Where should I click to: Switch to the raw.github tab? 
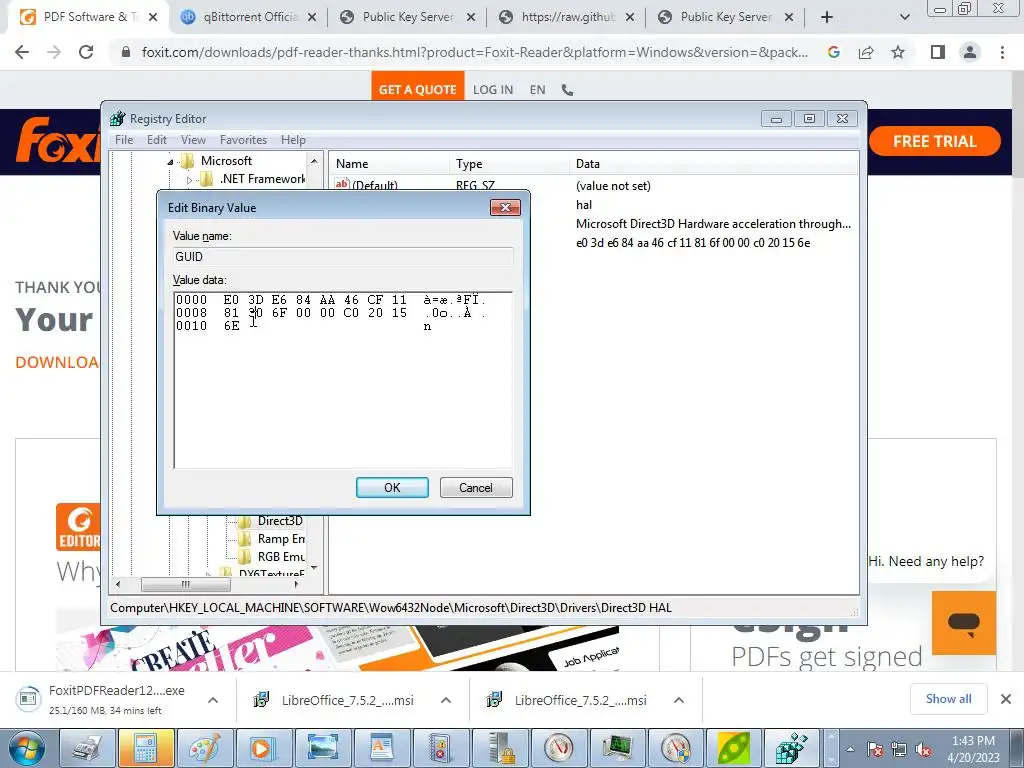click(x=568, y=17)
